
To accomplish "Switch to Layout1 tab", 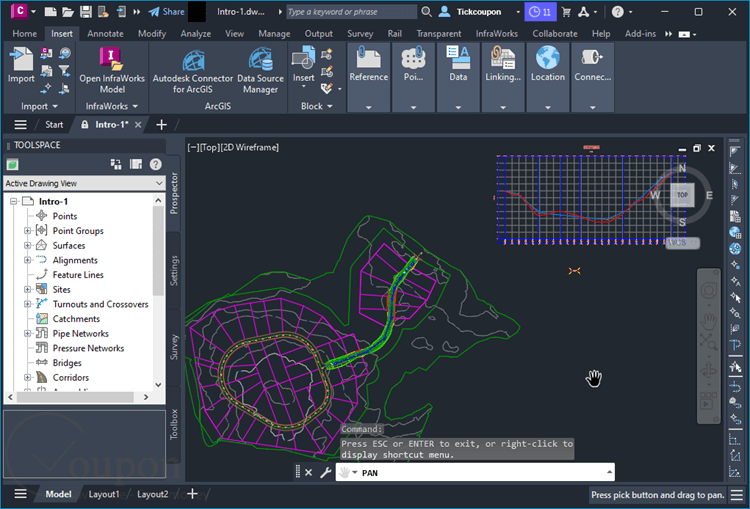I will (x=104, y=494).
